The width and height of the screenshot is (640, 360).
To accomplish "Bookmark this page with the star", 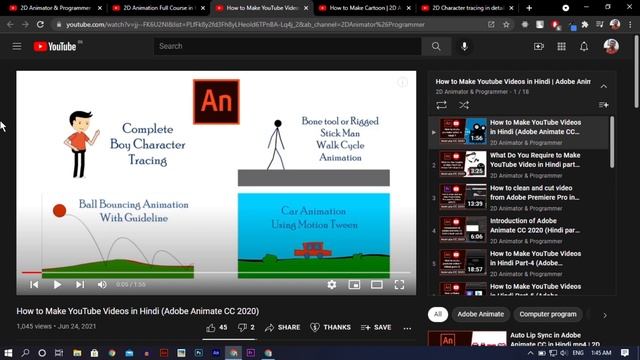I will pos(506,24).
